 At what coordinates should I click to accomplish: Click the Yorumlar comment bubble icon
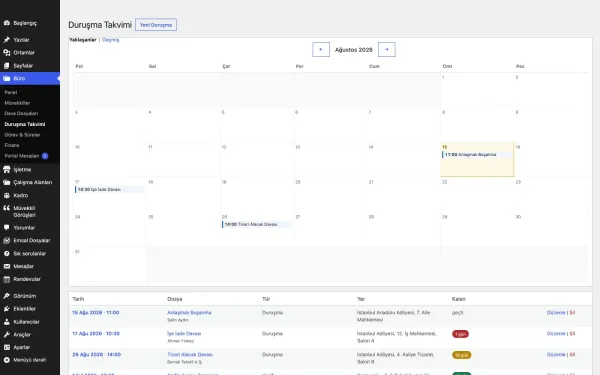7,228
